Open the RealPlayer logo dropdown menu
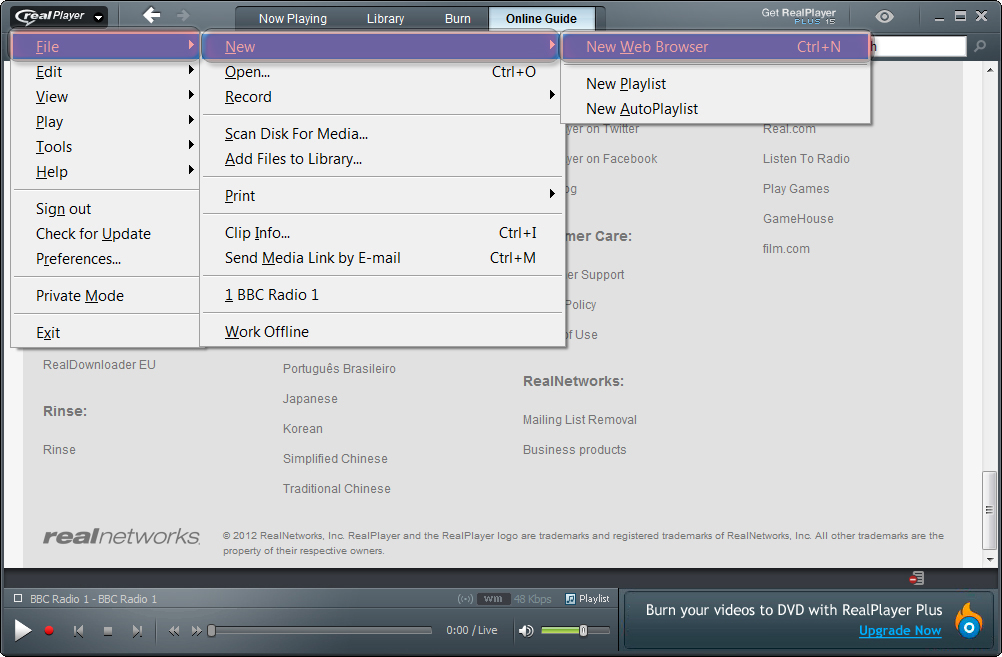Viewport: 1002px width, 657px height. [58, 16]
